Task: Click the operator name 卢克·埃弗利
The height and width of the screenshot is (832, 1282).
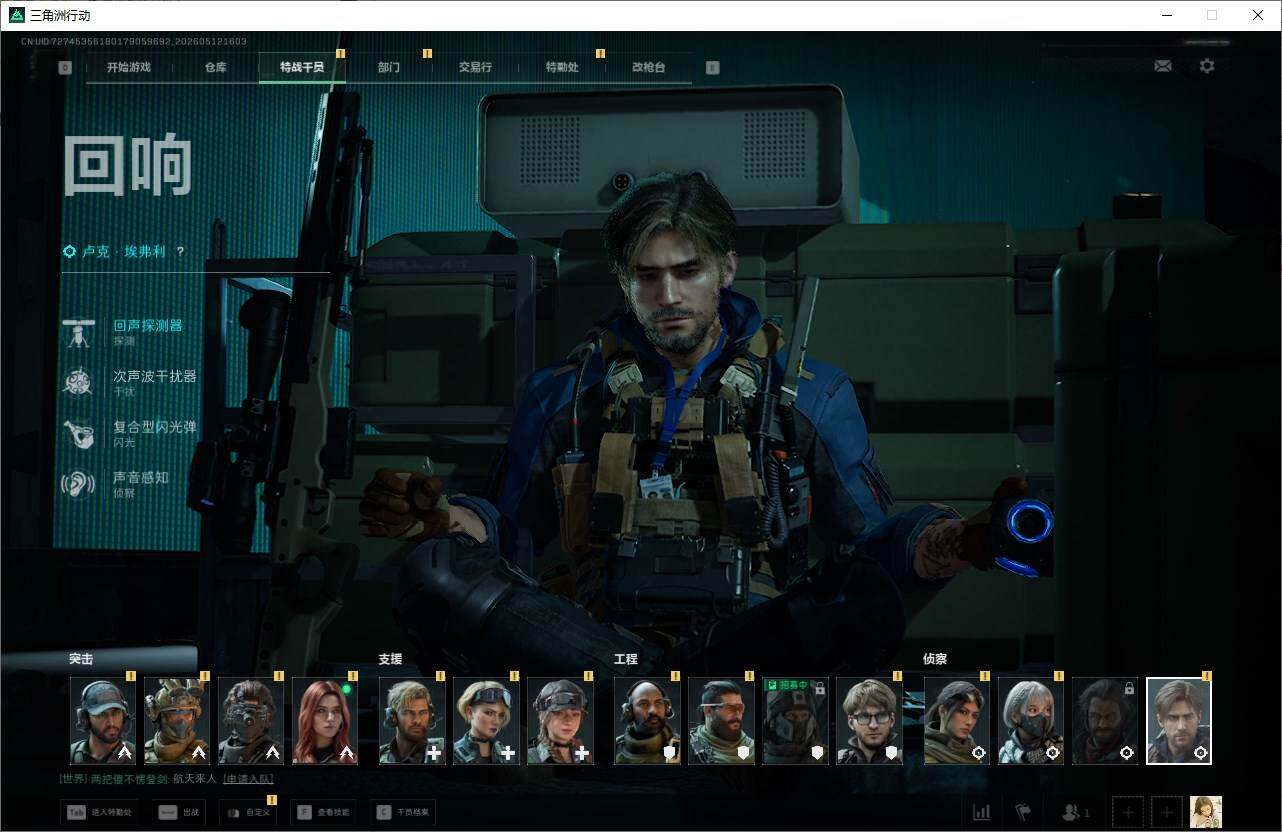Action: tap(126, 252)
